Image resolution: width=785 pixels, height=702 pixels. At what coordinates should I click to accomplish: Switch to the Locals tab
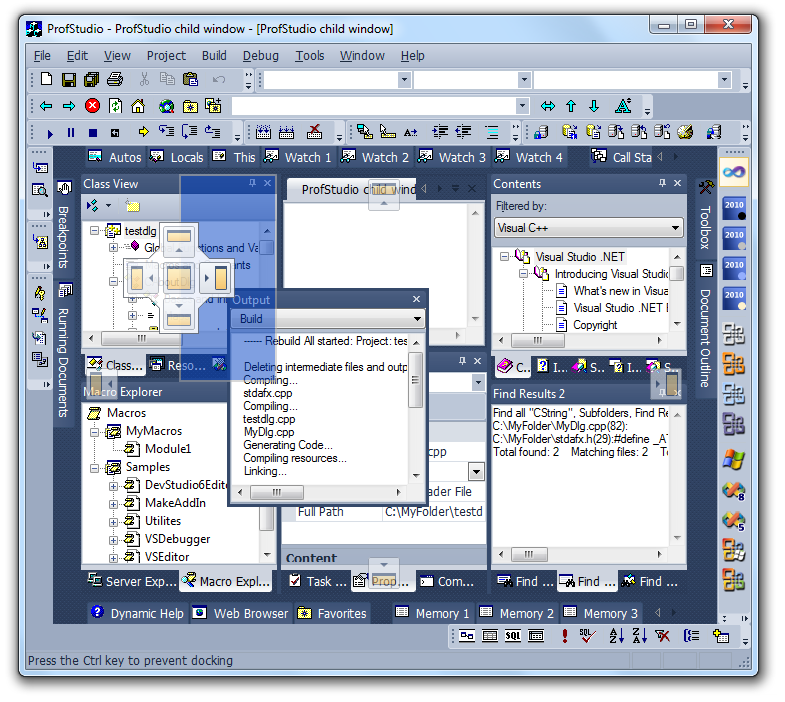(177, 157)
